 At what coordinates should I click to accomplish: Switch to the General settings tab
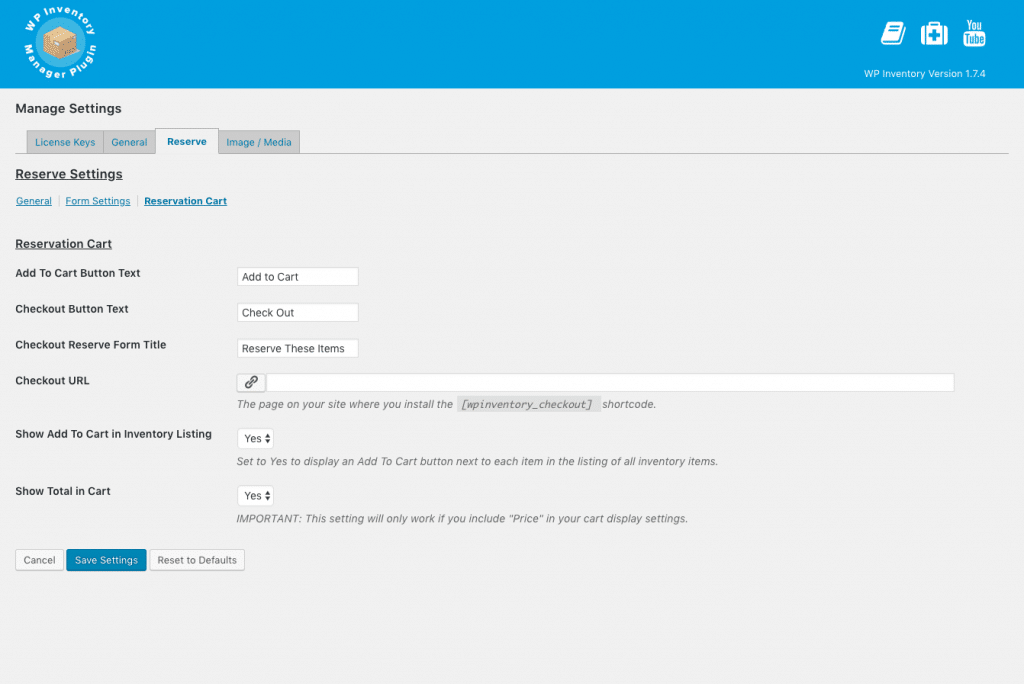click(x=129, y=142)
